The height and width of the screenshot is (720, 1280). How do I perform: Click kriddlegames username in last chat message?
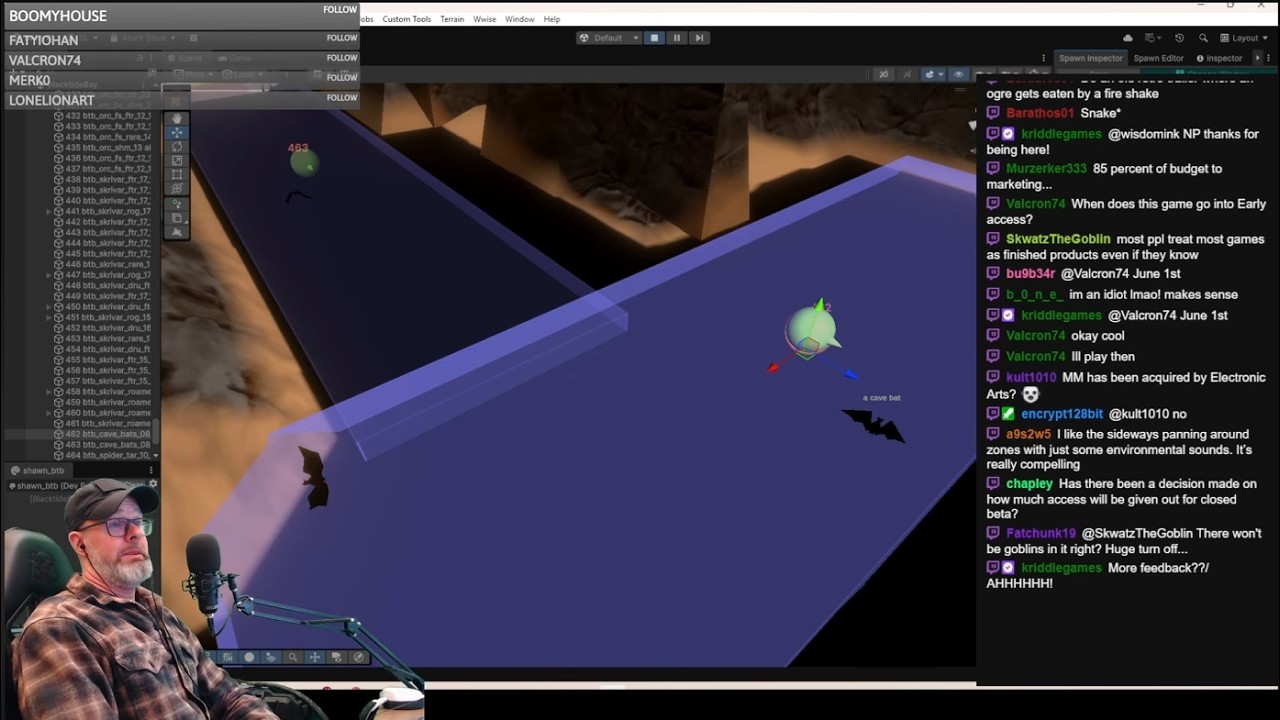click(x=1061, y=568)
